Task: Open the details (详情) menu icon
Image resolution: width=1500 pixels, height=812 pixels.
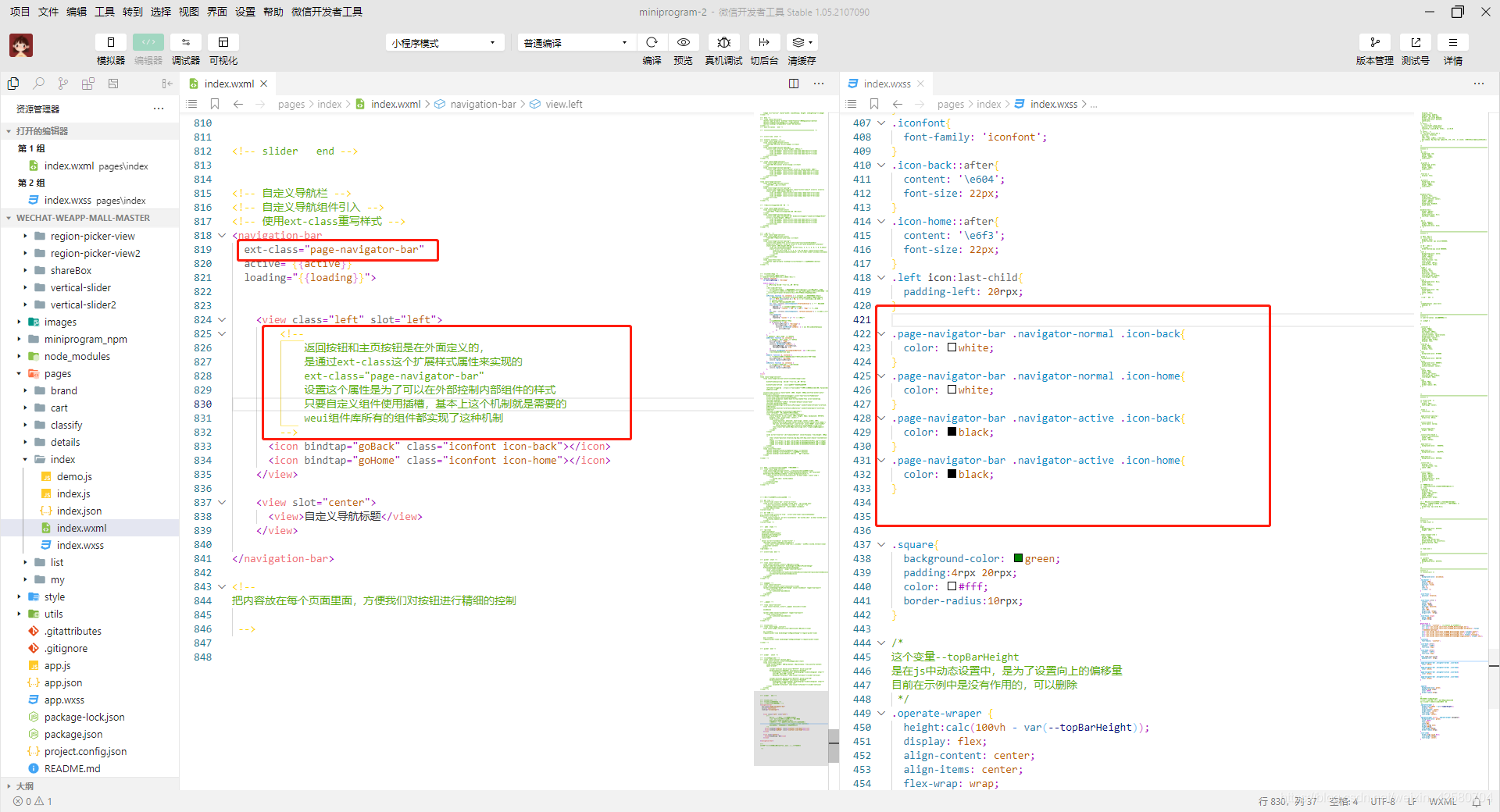Action: click(x=1453, y=42)
